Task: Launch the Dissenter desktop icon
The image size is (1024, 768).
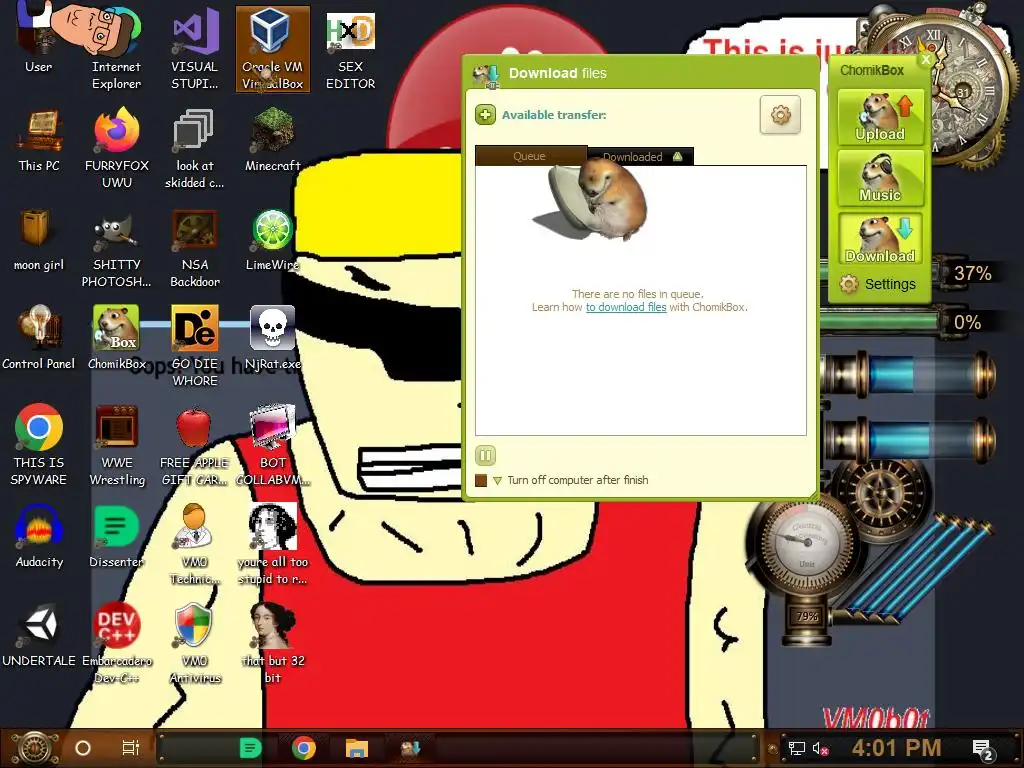Action: (116, 537)
